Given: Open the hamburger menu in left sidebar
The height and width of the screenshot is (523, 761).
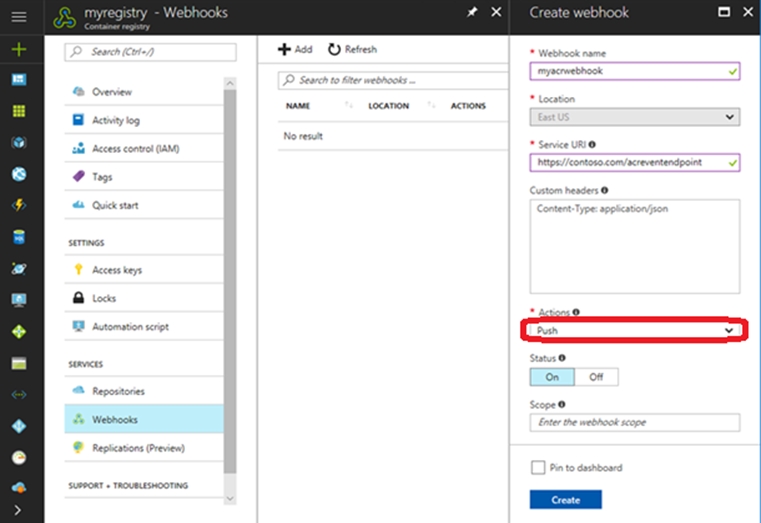Looking at the screenshot, I should pos(19,17).
